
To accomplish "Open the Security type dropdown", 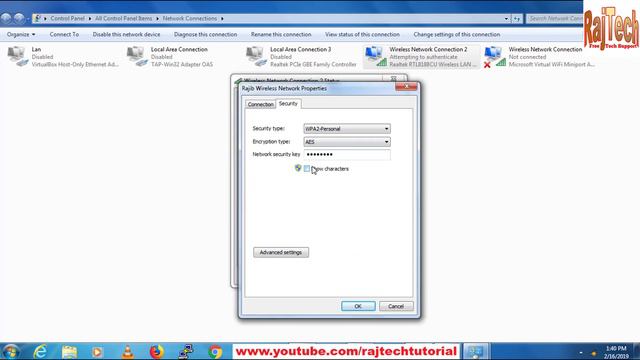I will coord(347,129).
